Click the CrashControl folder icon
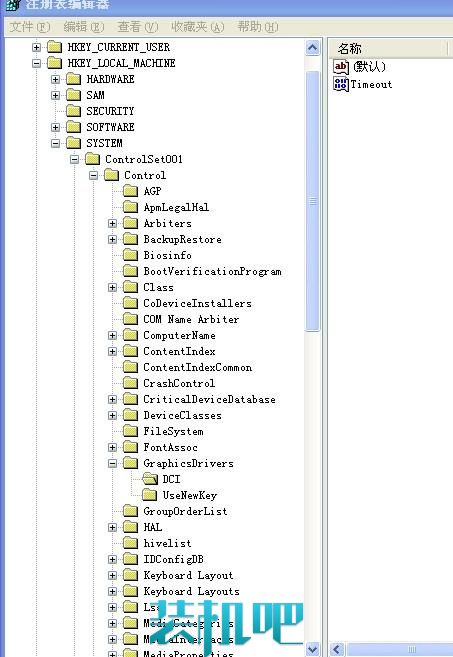The height and width of the screenshot is (657, 453). point(130,383)
